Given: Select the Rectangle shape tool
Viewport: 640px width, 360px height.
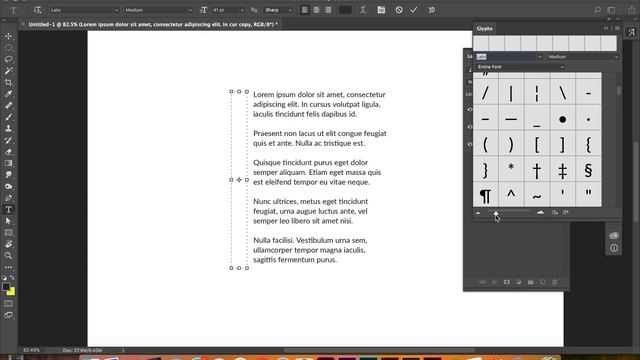Looking at the screenshot, I should pyautogui.click(x=8, y=233).
